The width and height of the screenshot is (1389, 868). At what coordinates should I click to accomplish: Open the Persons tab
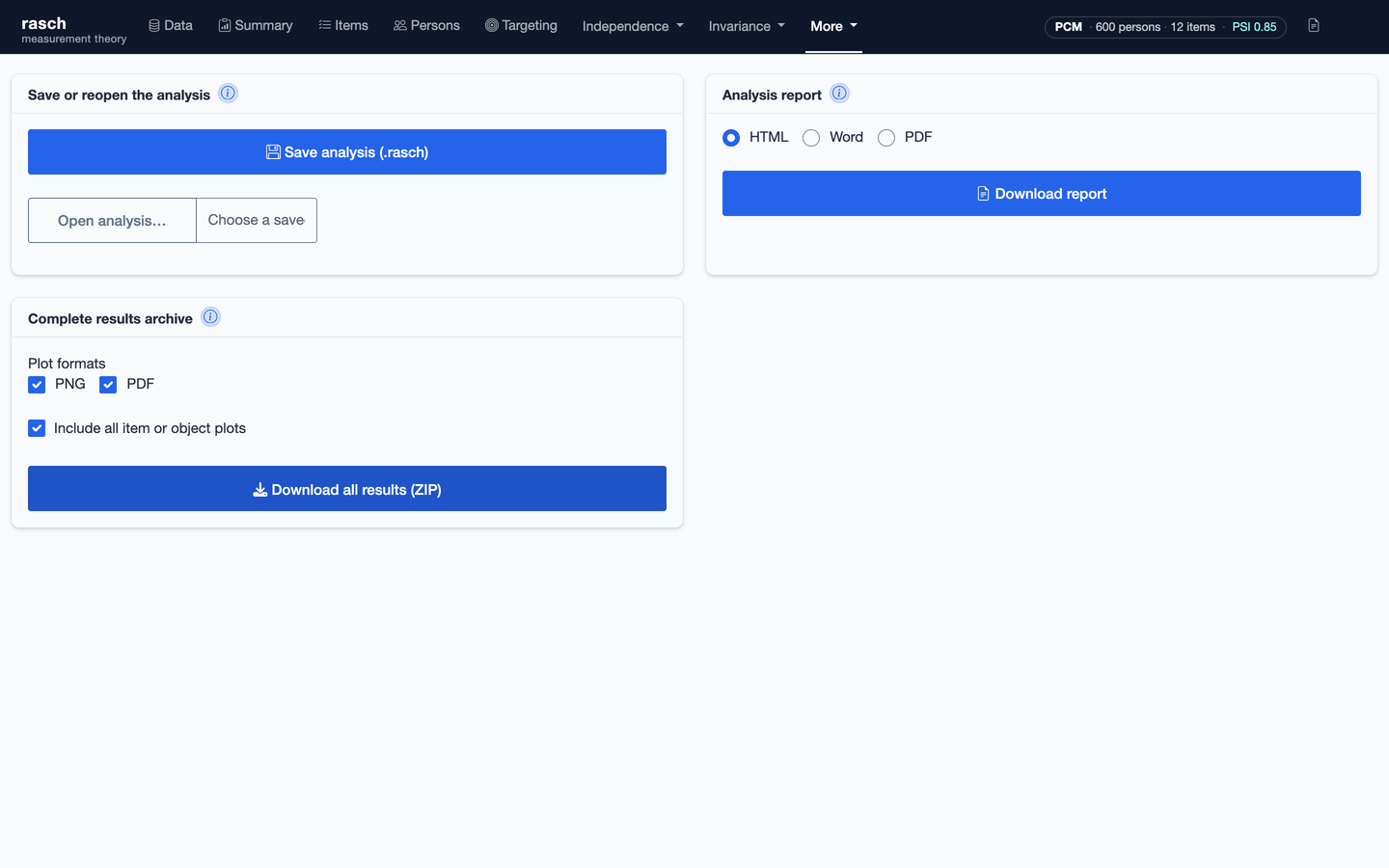[426, 25]
